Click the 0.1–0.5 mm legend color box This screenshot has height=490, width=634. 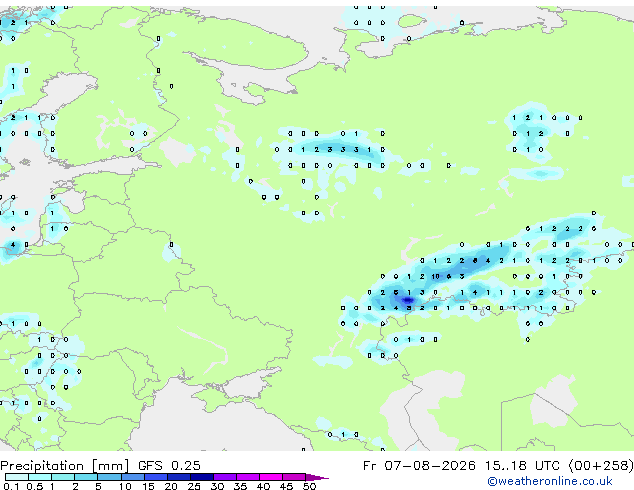pos(17,477)
